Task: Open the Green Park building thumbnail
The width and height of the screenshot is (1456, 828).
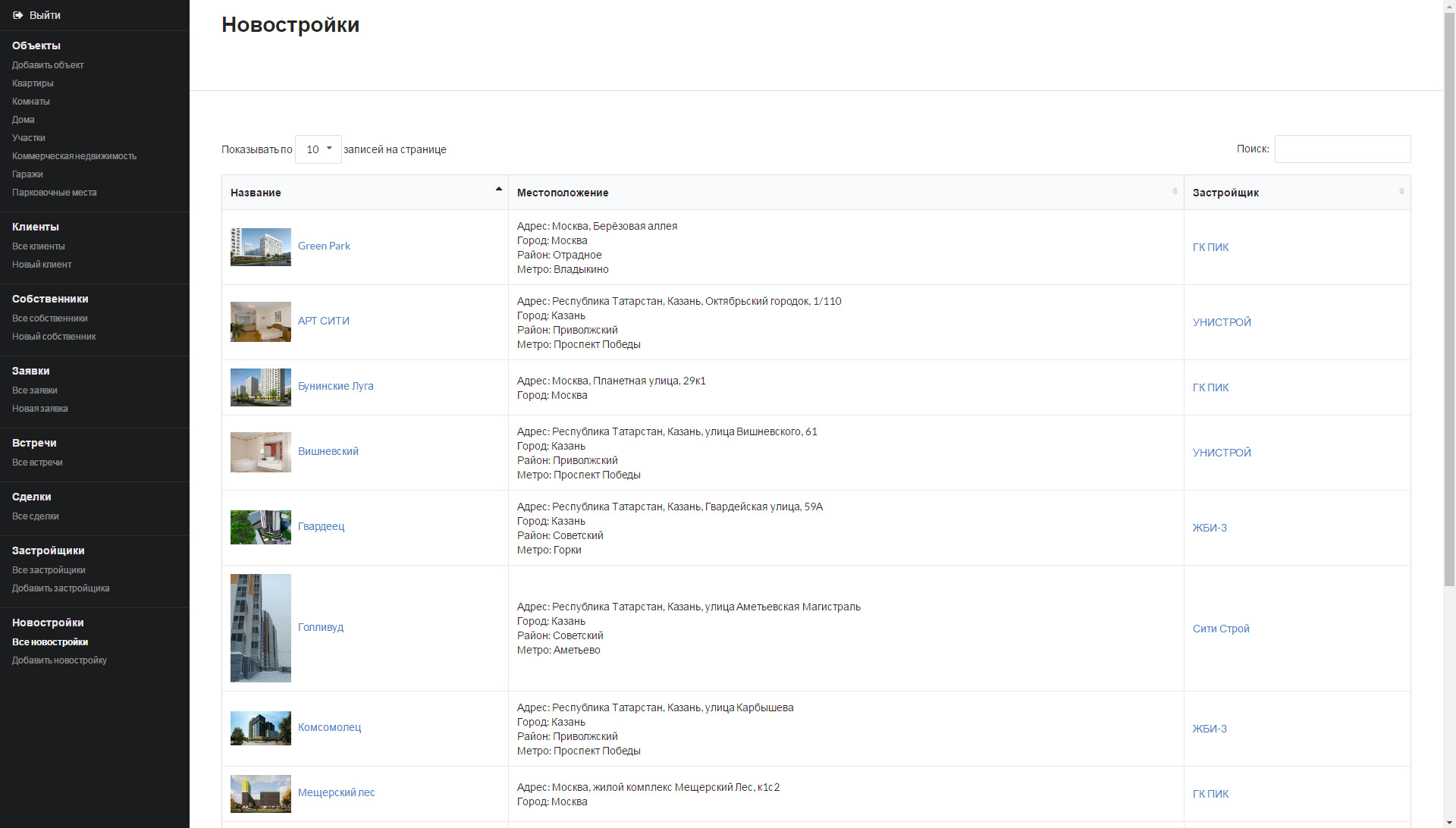Action: pyautogui.click(x=260, y=247)
